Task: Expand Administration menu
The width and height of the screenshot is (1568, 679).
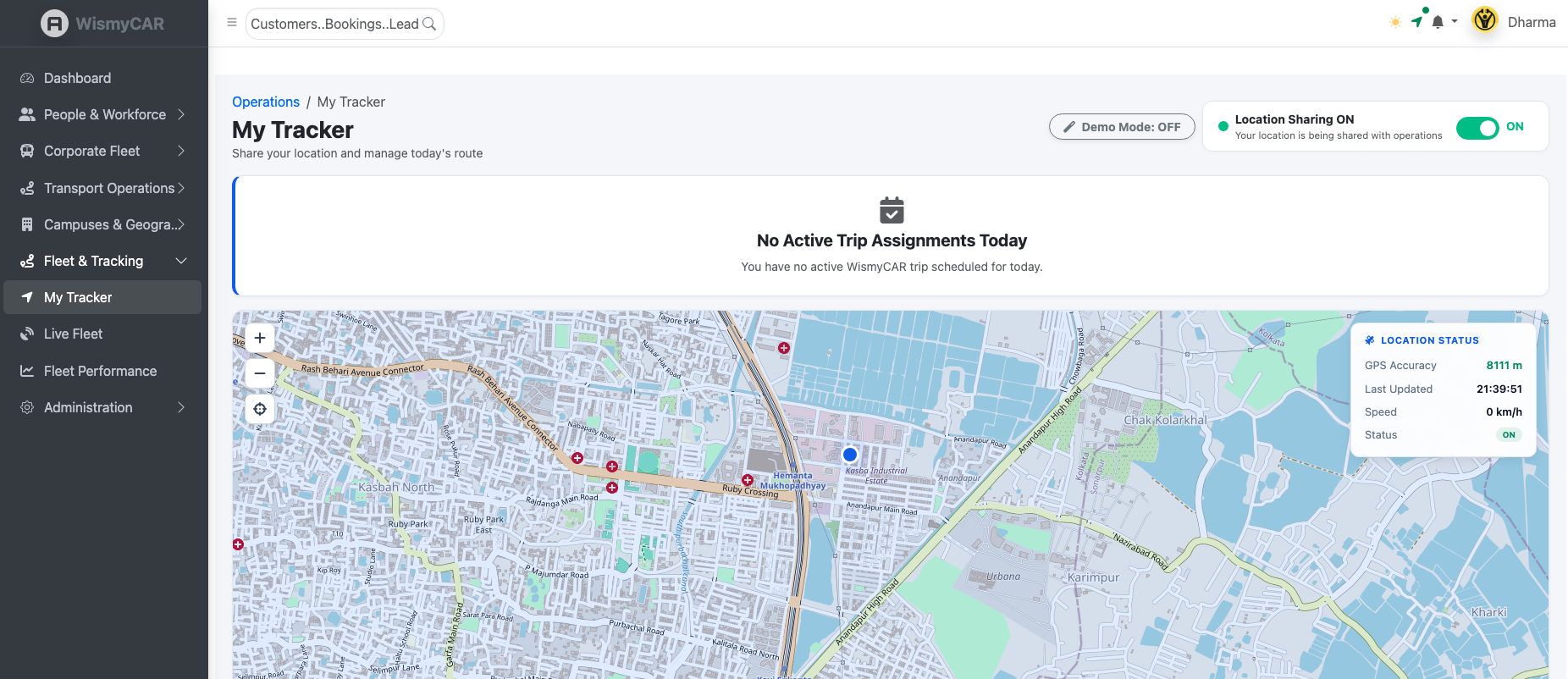Action: click(102, 407)
